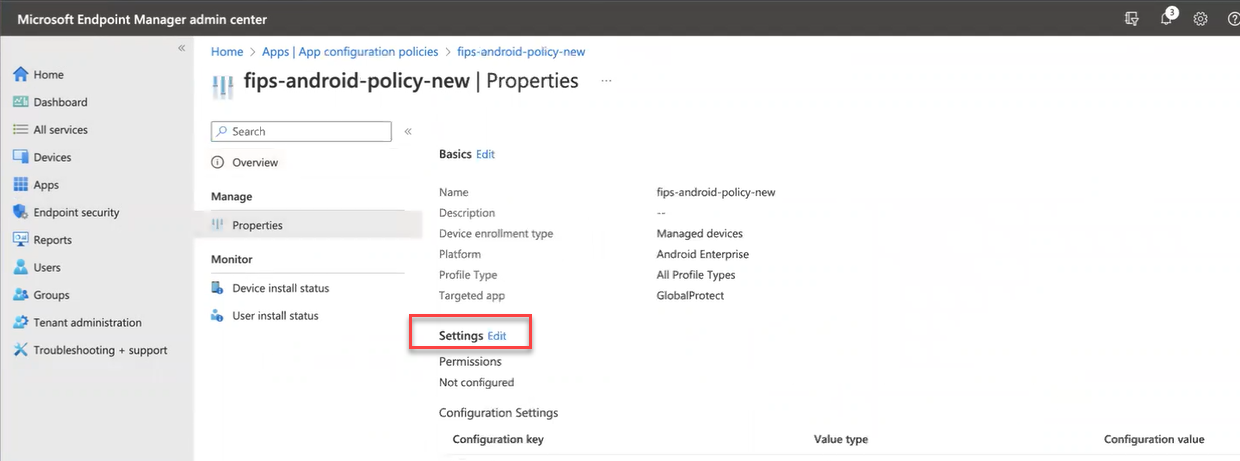The width and height of the screenshot is (1240, 461).
Task: Open the Cloud Shell directory icon
Action: point(1131,19)
